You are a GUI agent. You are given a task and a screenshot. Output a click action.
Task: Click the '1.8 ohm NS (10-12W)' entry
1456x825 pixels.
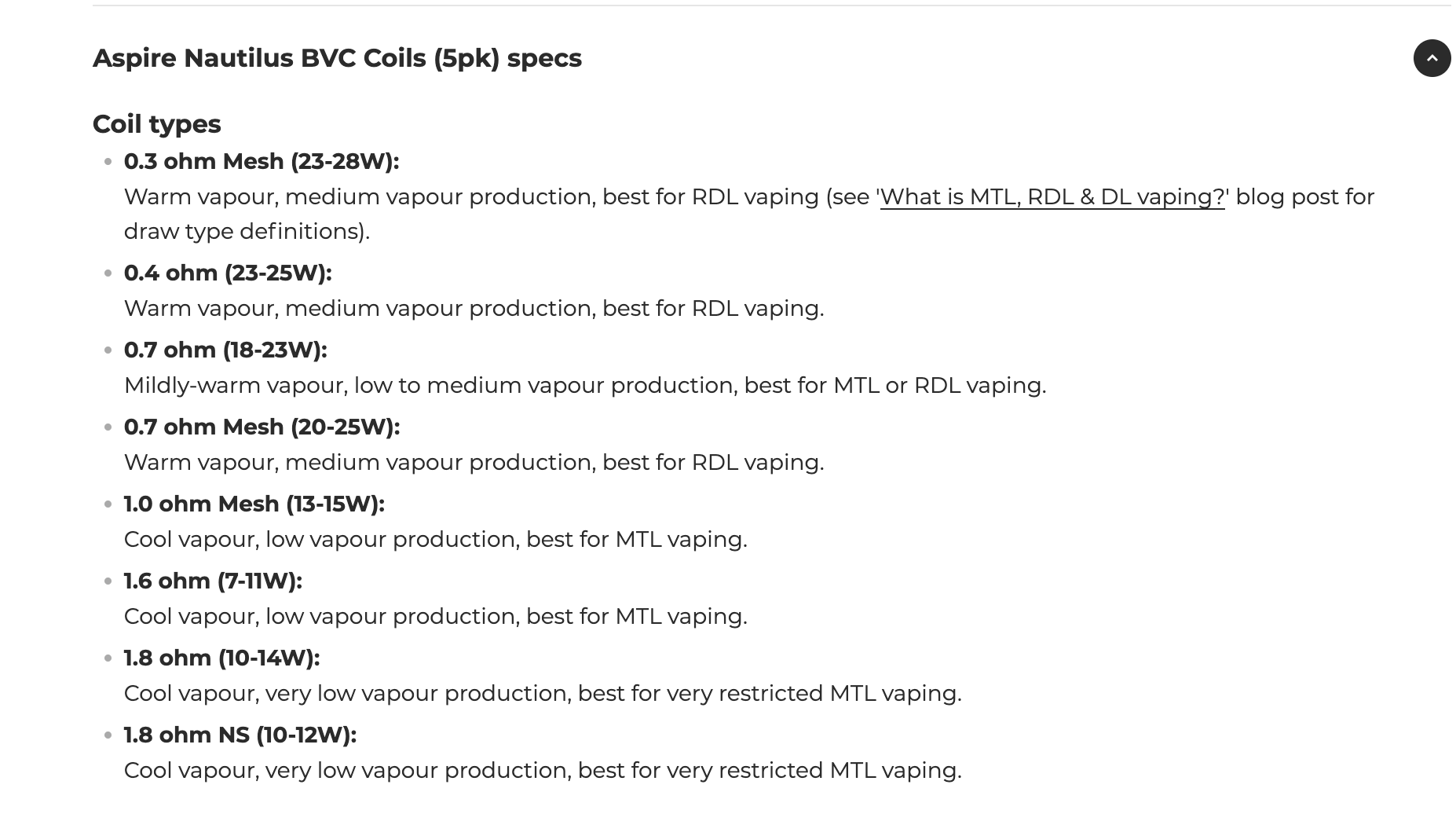tap(238, 735)
